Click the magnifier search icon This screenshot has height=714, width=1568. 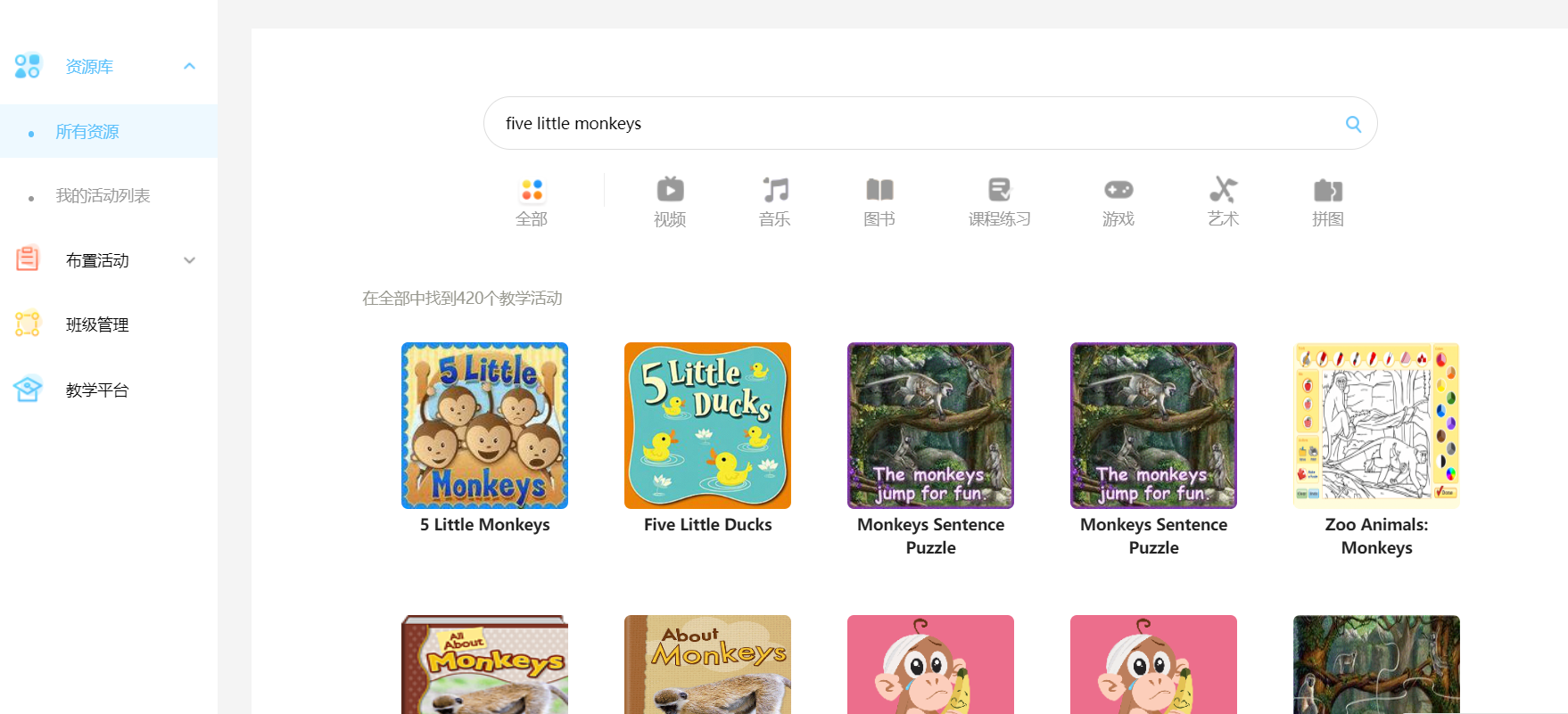1353,124
